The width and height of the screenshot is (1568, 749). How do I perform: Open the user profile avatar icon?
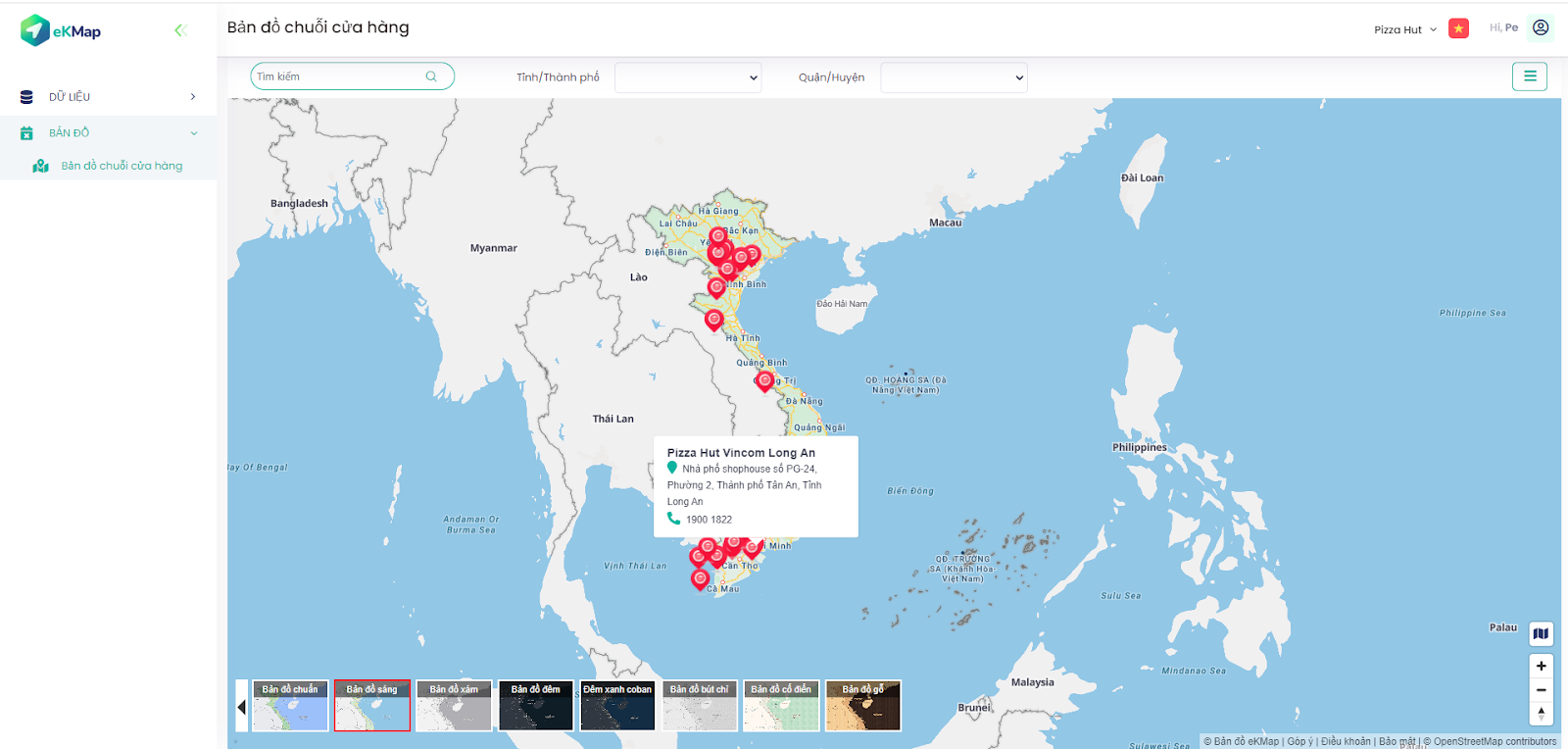pos(1541,27)
